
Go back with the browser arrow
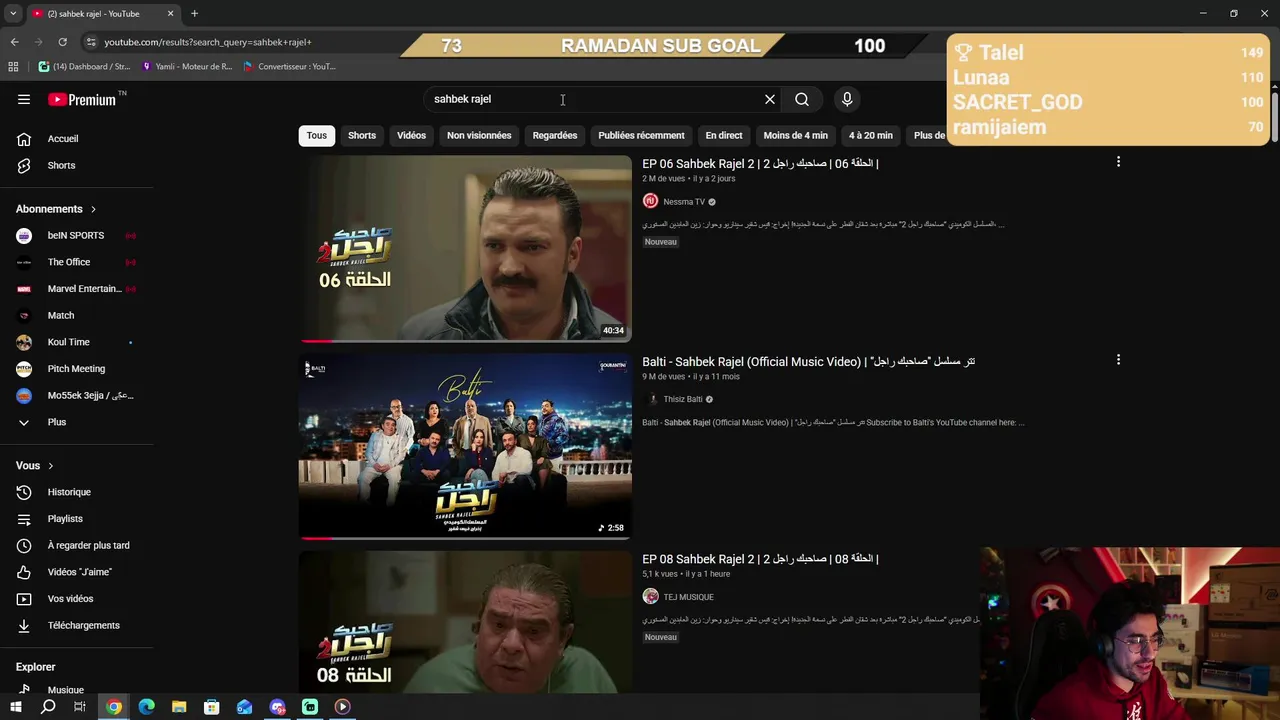(14, 42)
